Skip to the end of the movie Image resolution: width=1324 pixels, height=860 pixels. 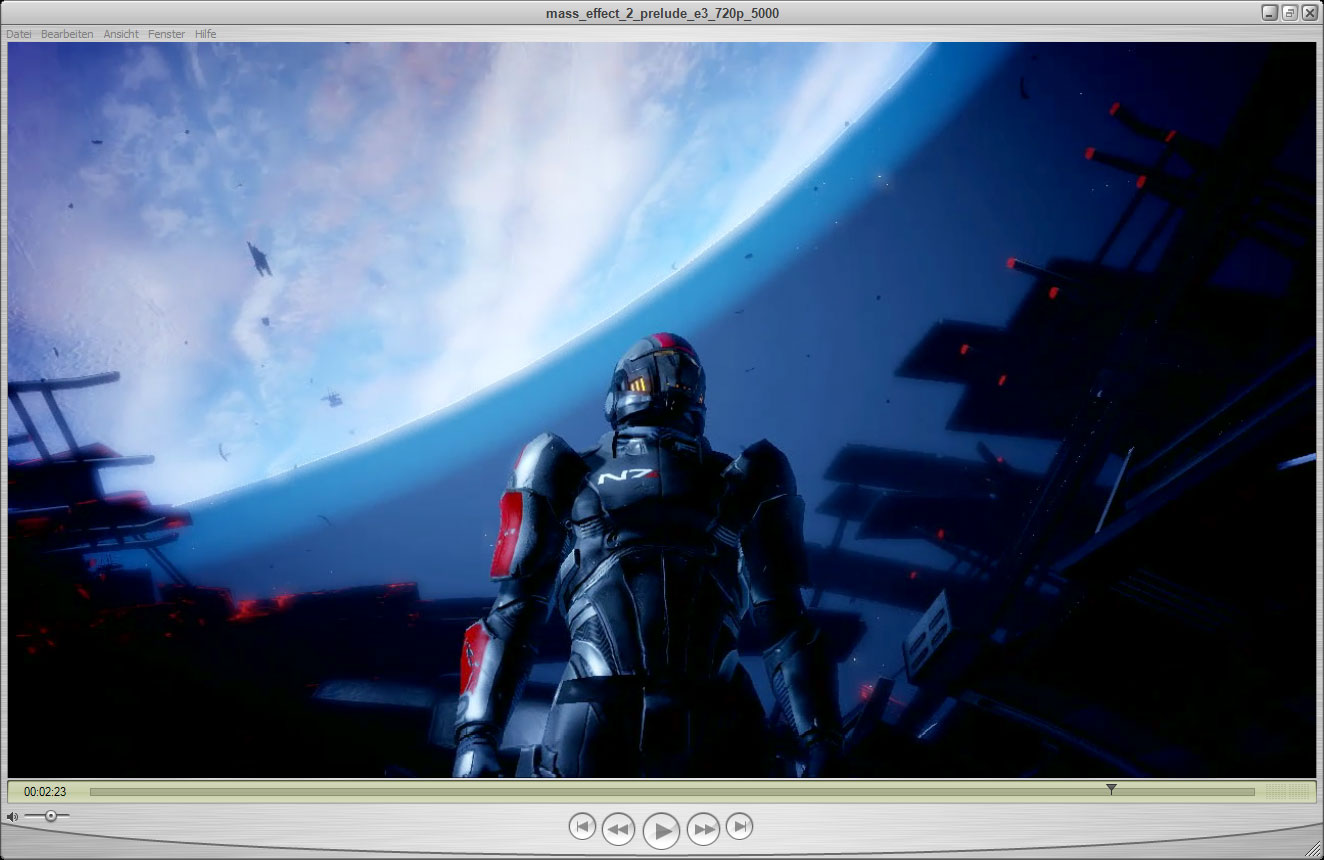[x=739, y=827]
